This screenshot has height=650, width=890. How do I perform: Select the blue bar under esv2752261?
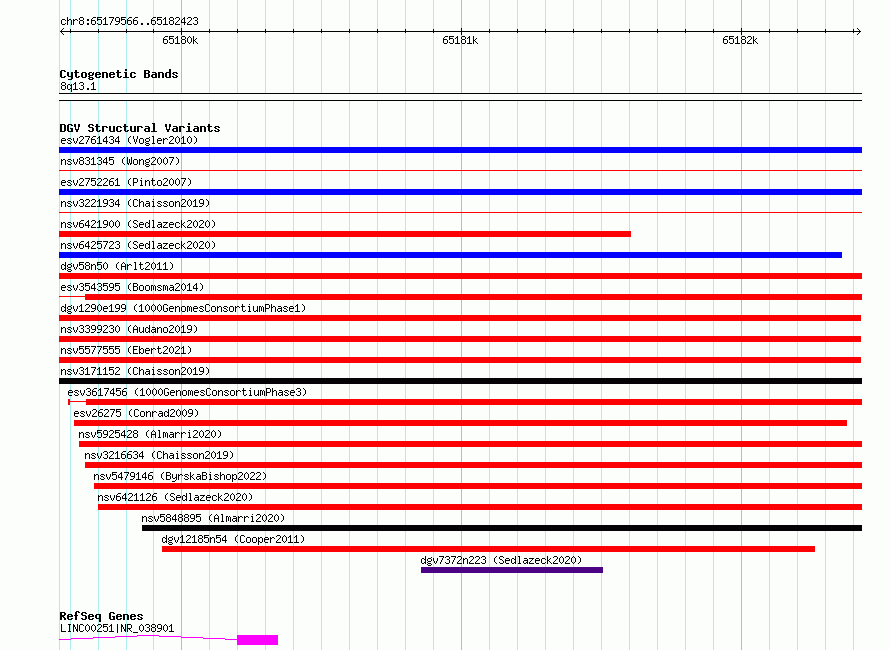460,192
